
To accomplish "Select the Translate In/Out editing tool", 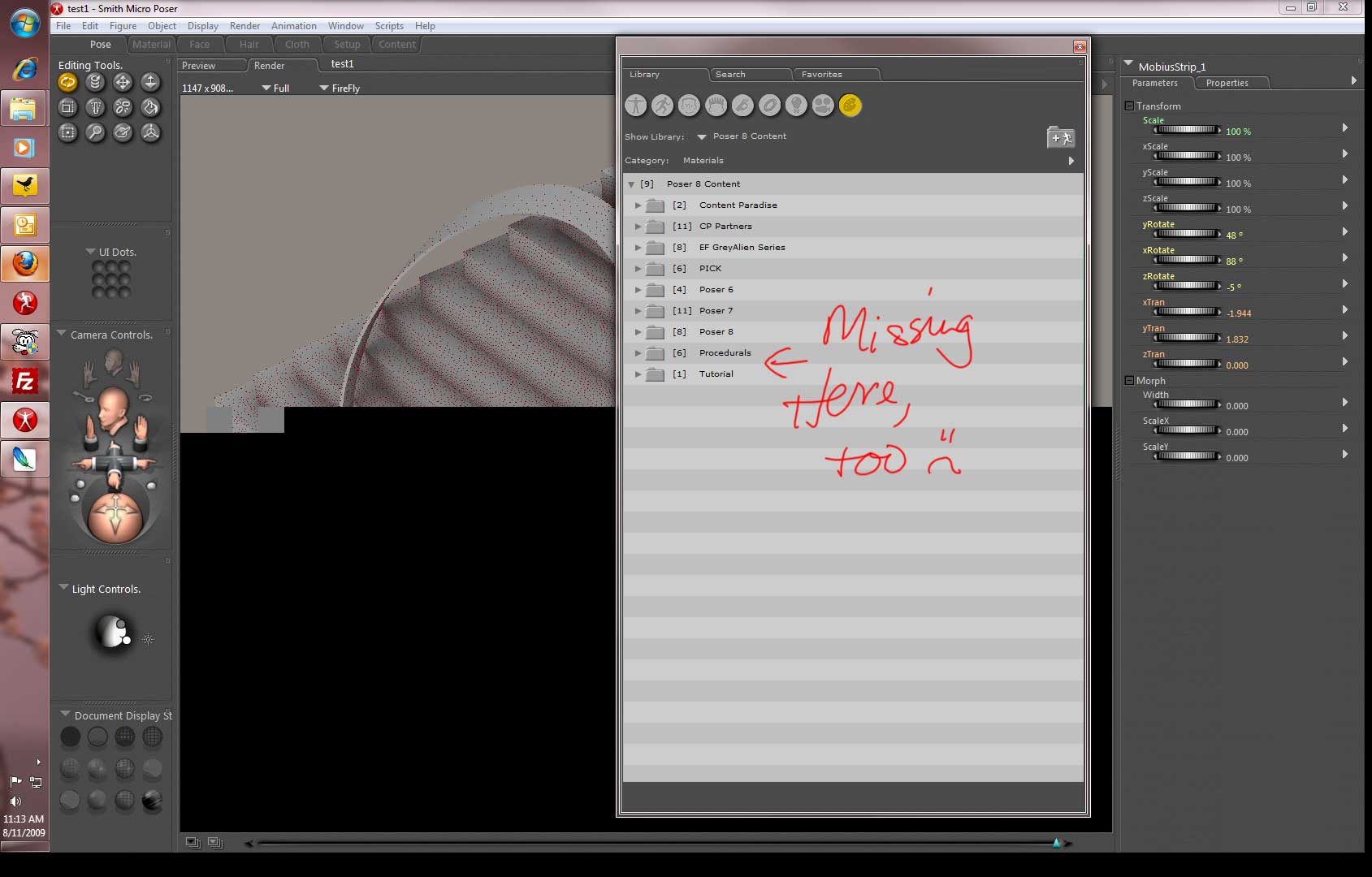I will [150, 82].
